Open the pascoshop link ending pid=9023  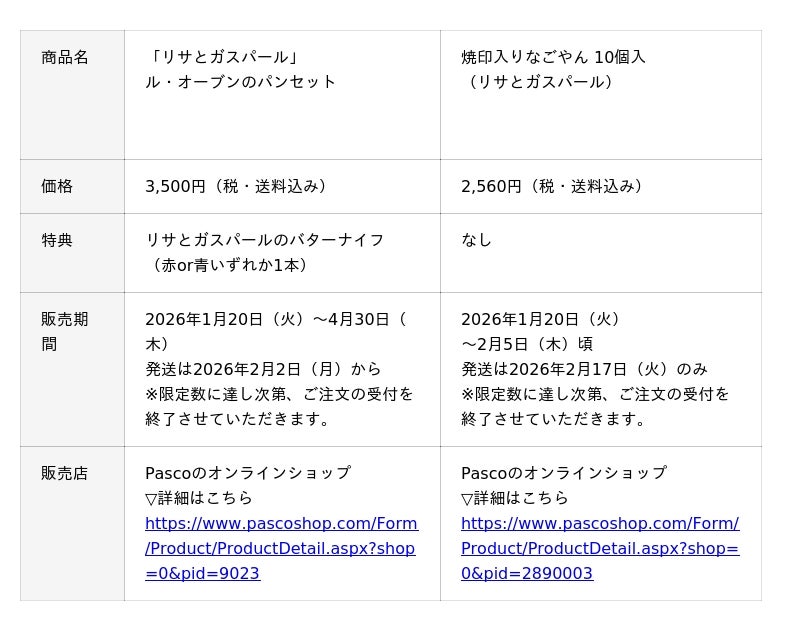pos(280,548)
